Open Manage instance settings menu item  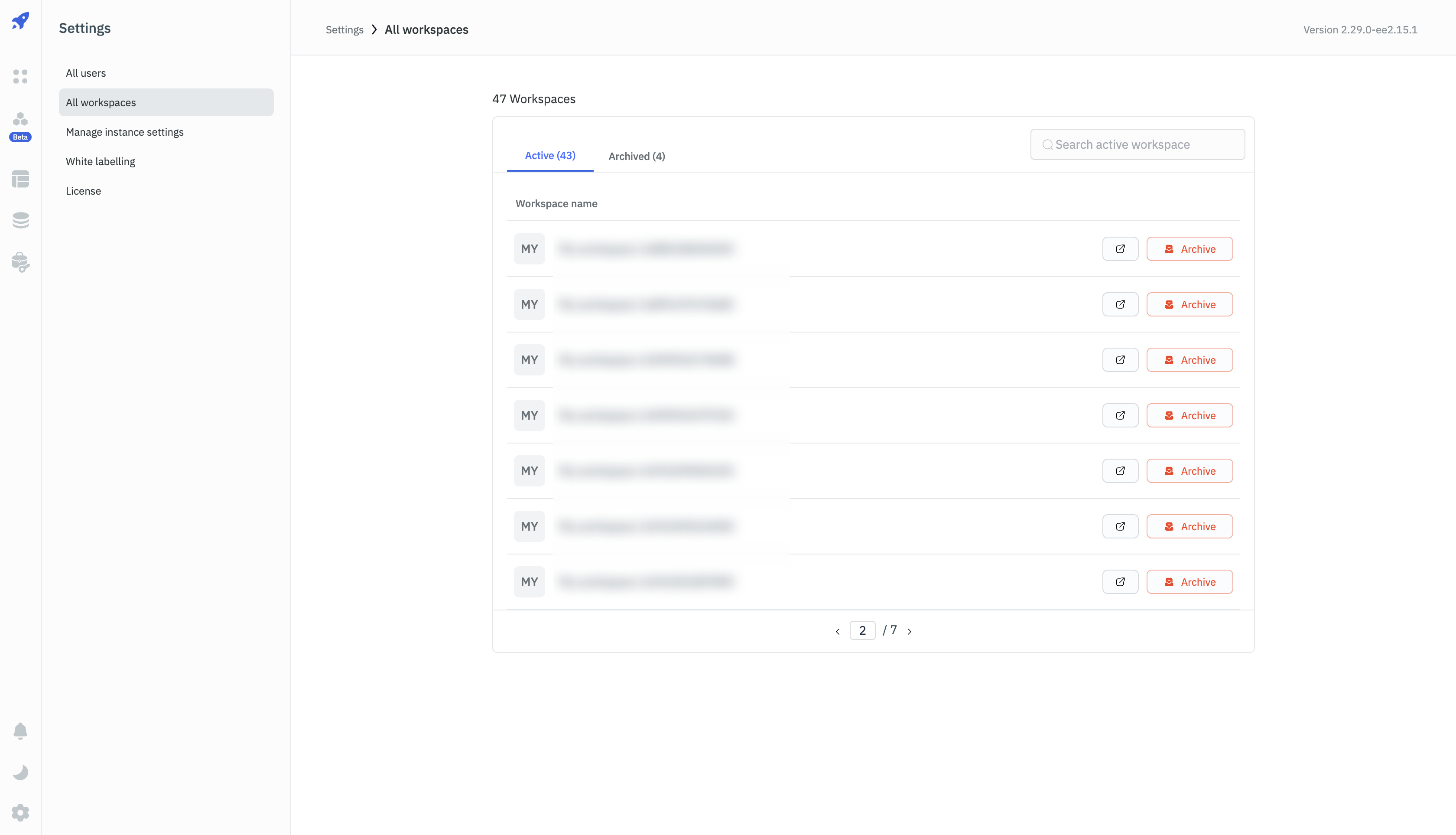[x=124, y=132]
